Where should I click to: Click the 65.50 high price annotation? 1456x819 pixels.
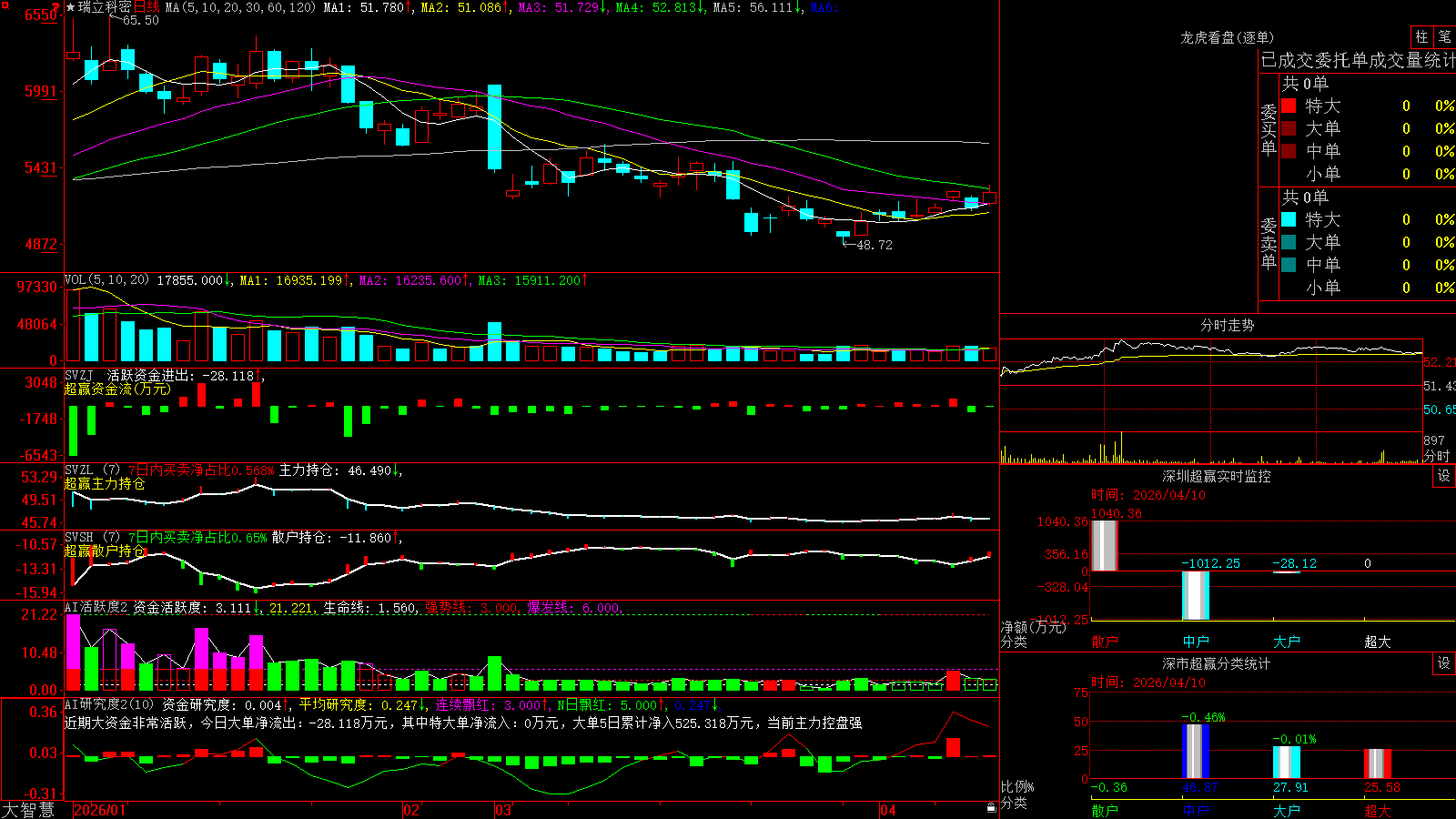click(x=140, y=20)
